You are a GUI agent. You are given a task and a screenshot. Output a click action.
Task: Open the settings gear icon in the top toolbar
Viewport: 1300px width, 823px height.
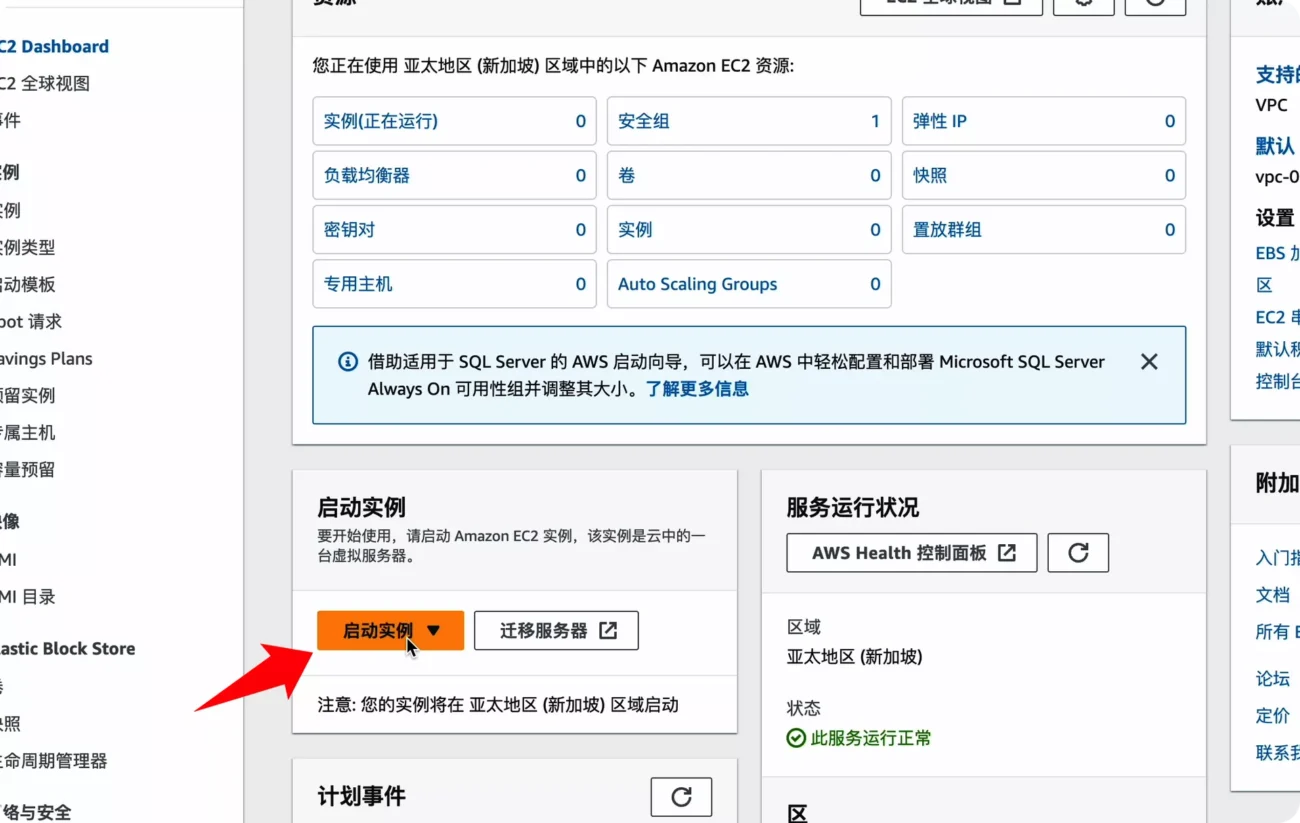pyautogui.click(x=1083, y=3)
